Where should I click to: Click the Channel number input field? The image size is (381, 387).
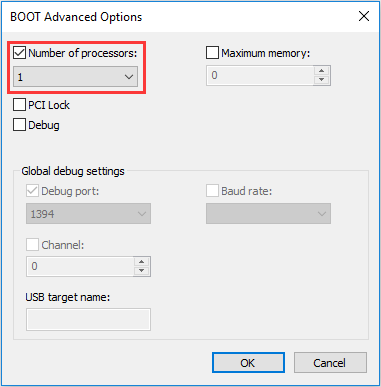80,266
